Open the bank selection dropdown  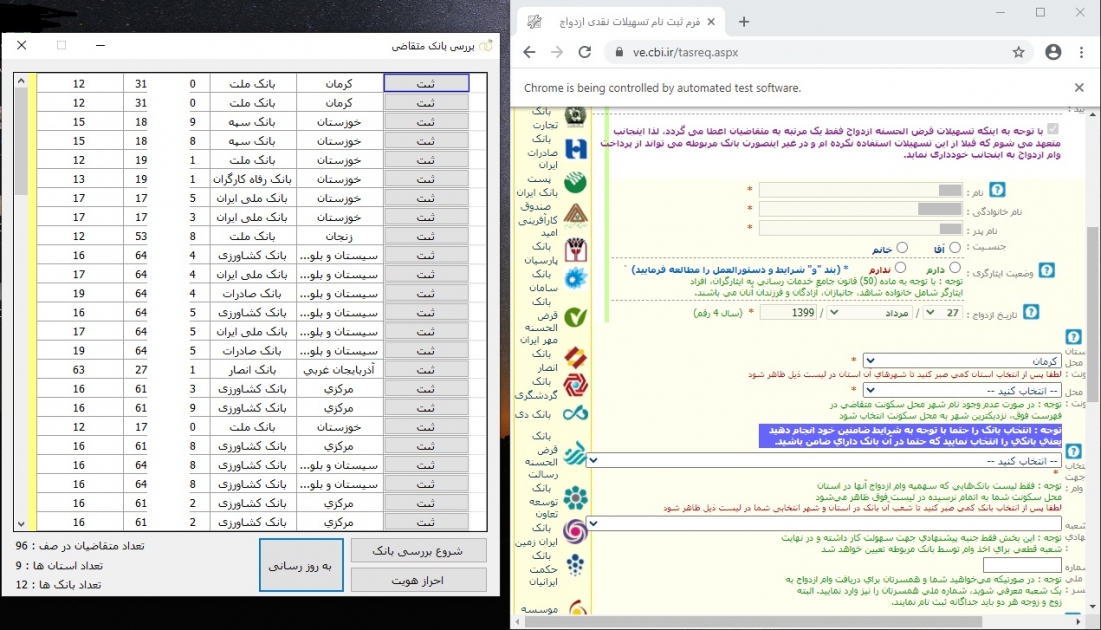point(824,460)
